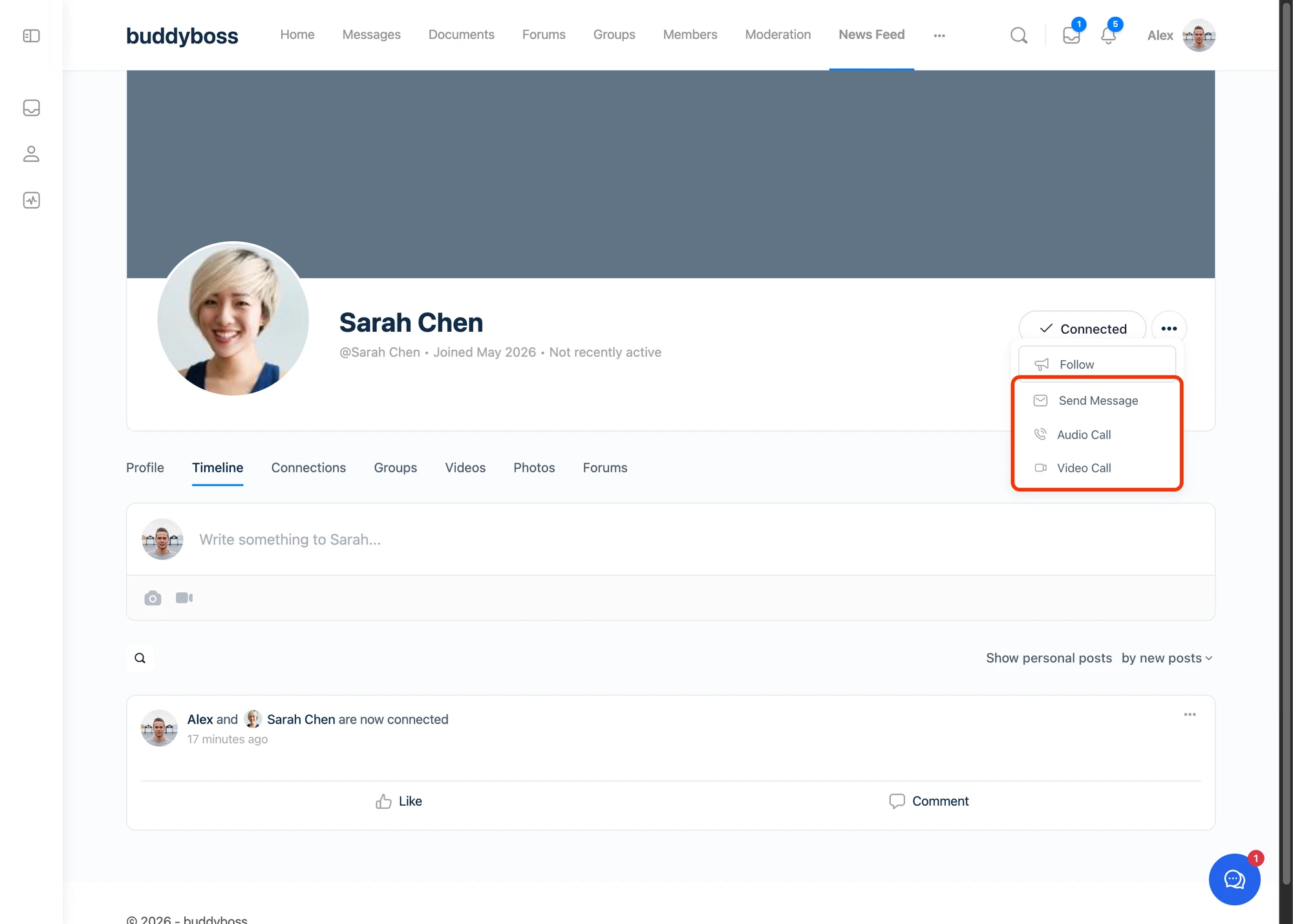Switch to the Connections tab
Image resolution: width=1293 pixels, height=924 pixels.
[x=308, y=467]
